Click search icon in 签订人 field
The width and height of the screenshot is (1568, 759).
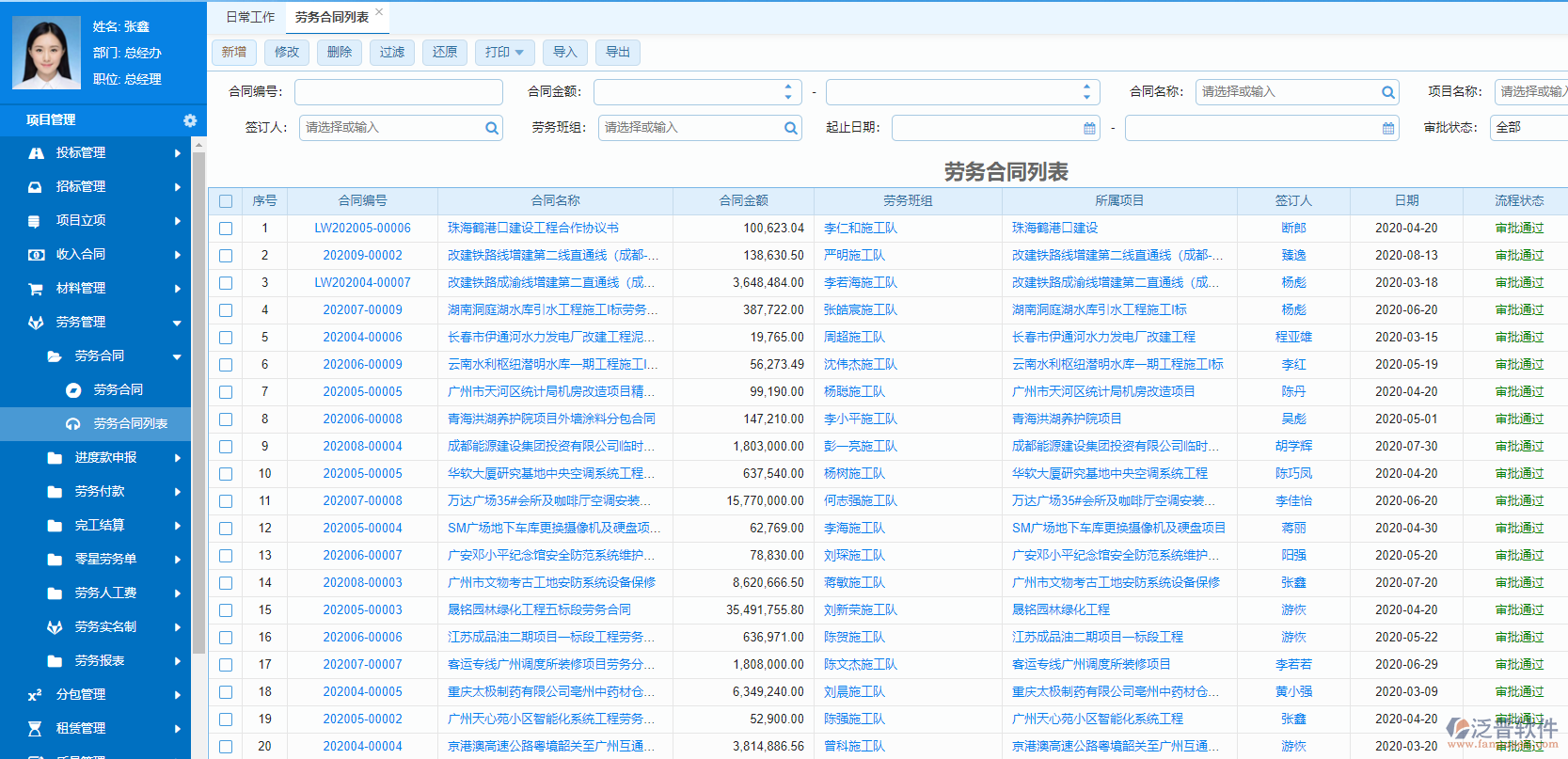point(491,128)
